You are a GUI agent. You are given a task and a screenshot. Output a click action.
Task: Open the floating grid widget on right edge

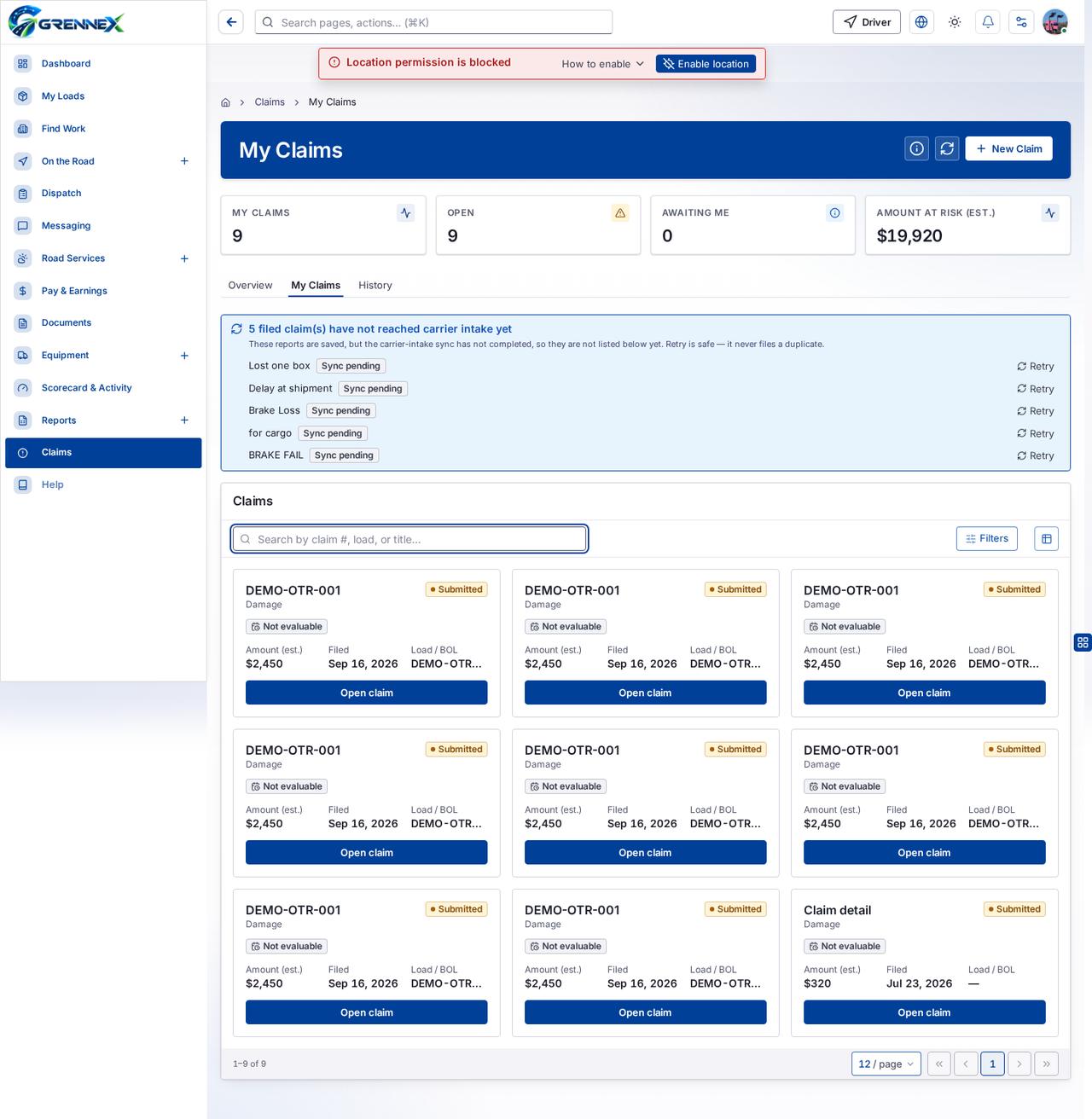(1083, 642)
